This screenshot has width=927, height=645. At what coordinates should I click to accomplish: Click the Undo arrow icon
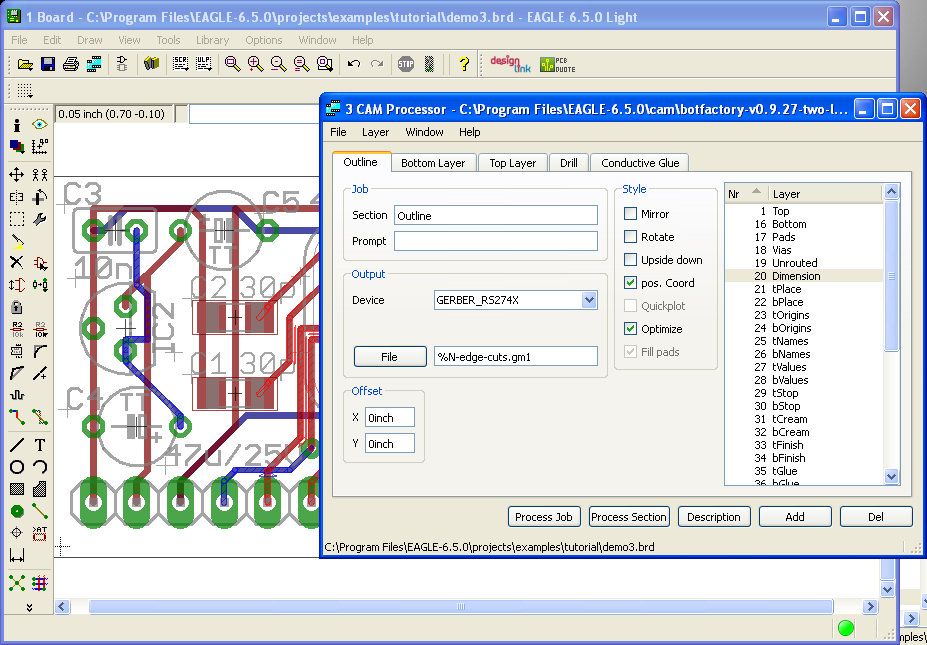pyautogui.click(x=354, y=64)
